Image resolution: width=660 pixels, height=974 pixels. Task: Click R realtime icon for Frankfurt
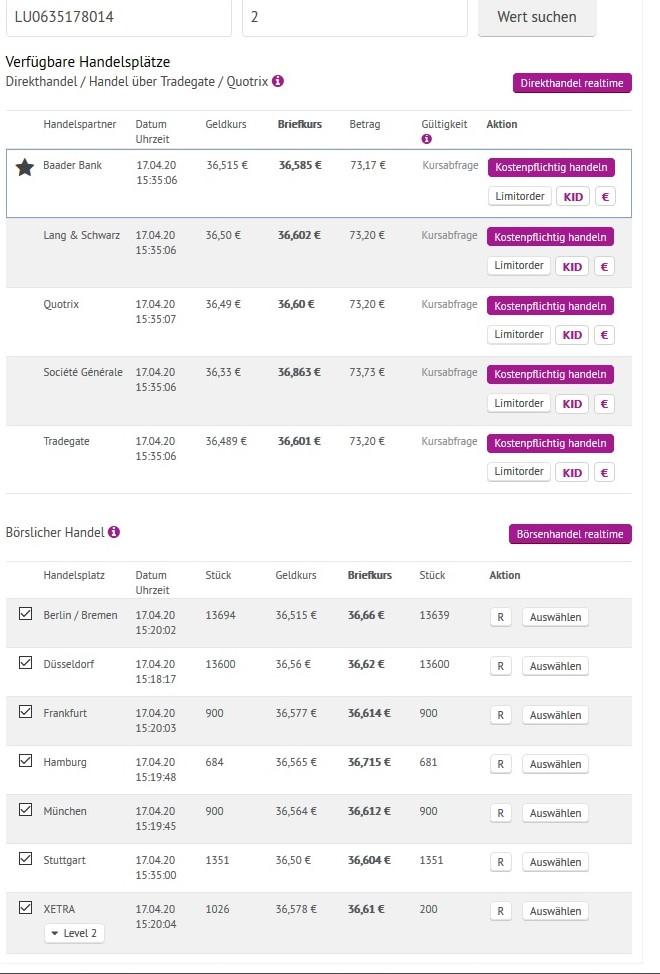point(501,714)
